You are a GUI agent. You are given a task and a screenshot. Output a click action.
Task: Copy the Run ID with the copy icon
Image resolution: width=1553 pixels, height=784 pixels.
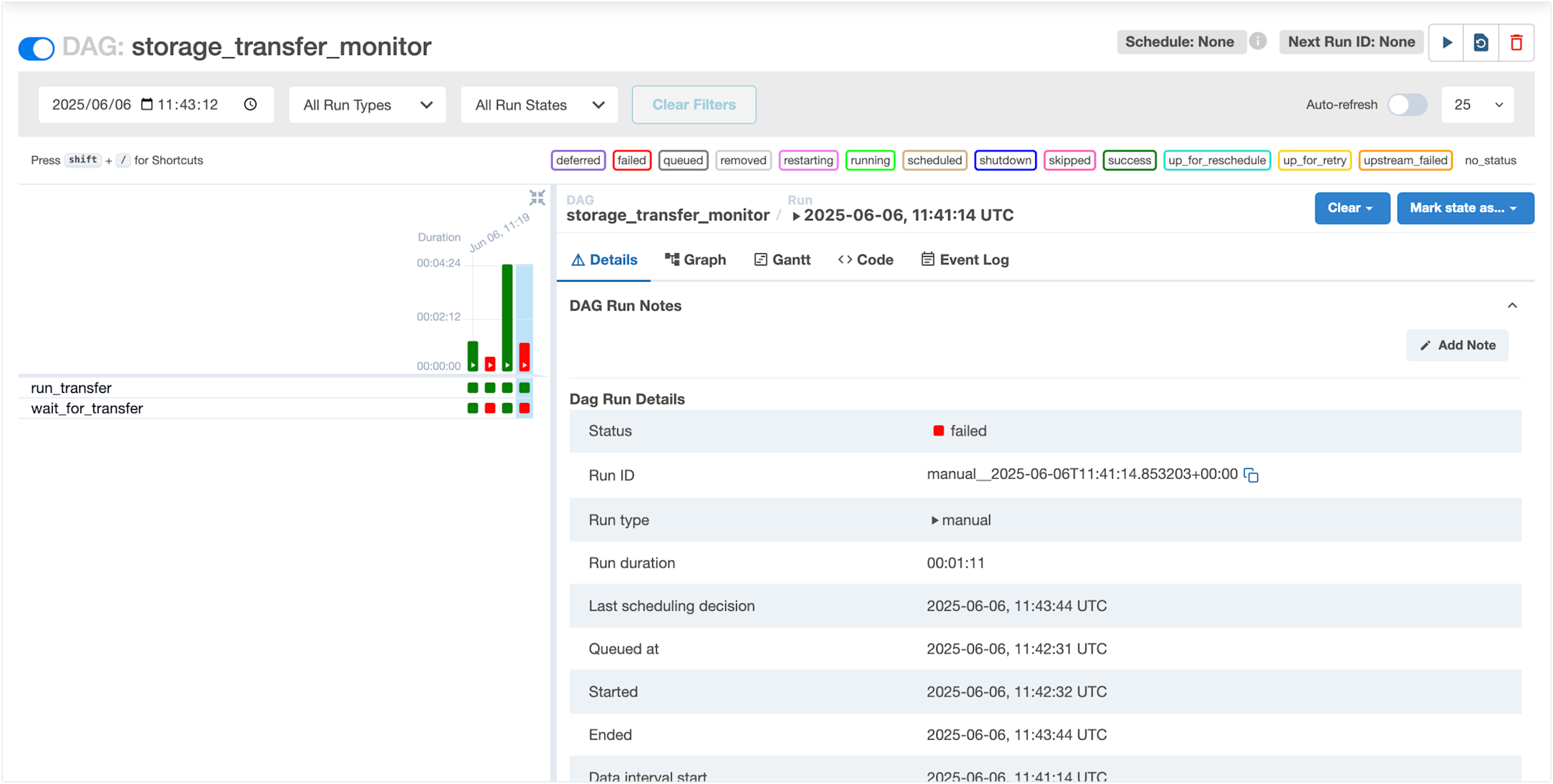(1251, 475)
